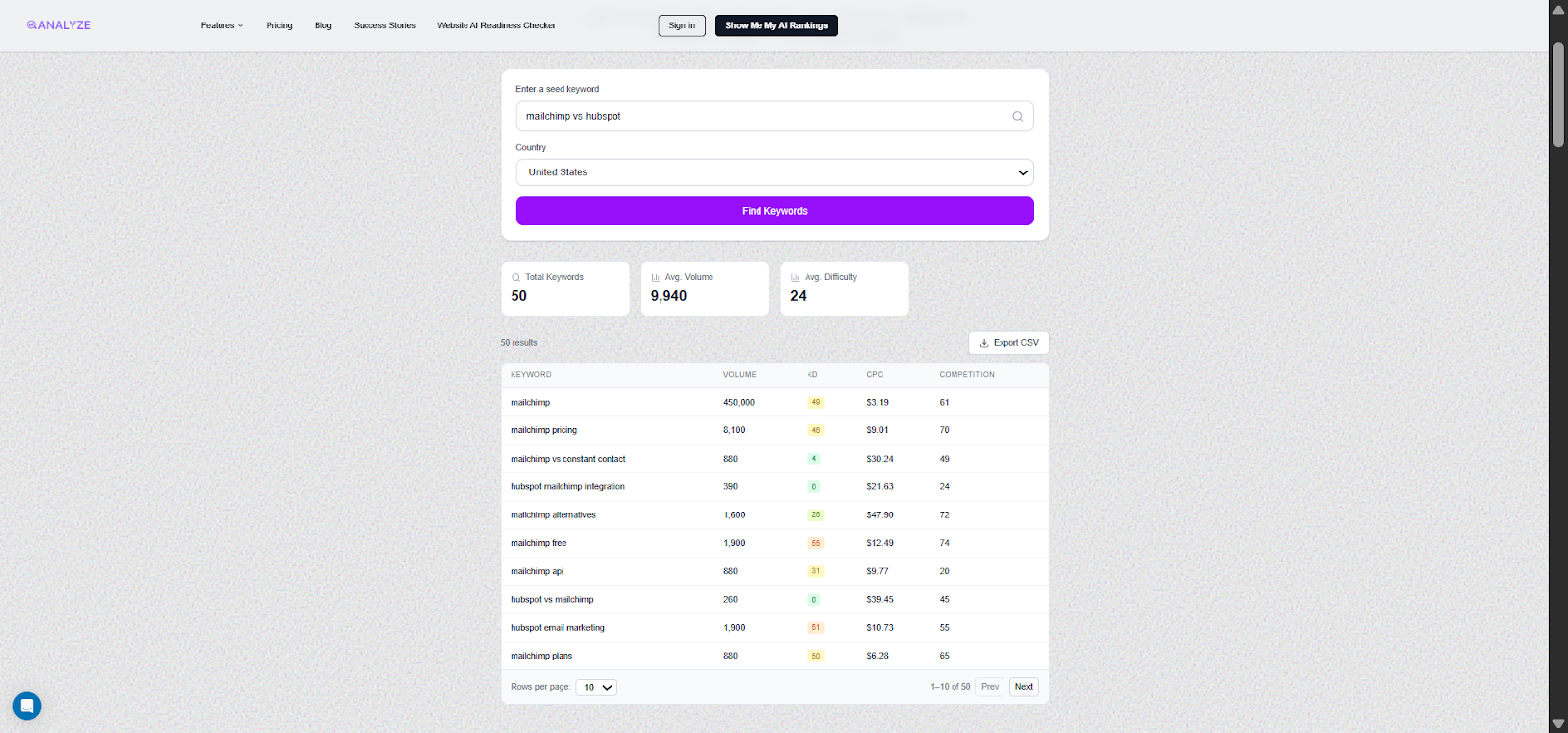Click the Sign in button
This screenshot has width=1568, height=733.
pyautogui.click(x=681, y=25)
